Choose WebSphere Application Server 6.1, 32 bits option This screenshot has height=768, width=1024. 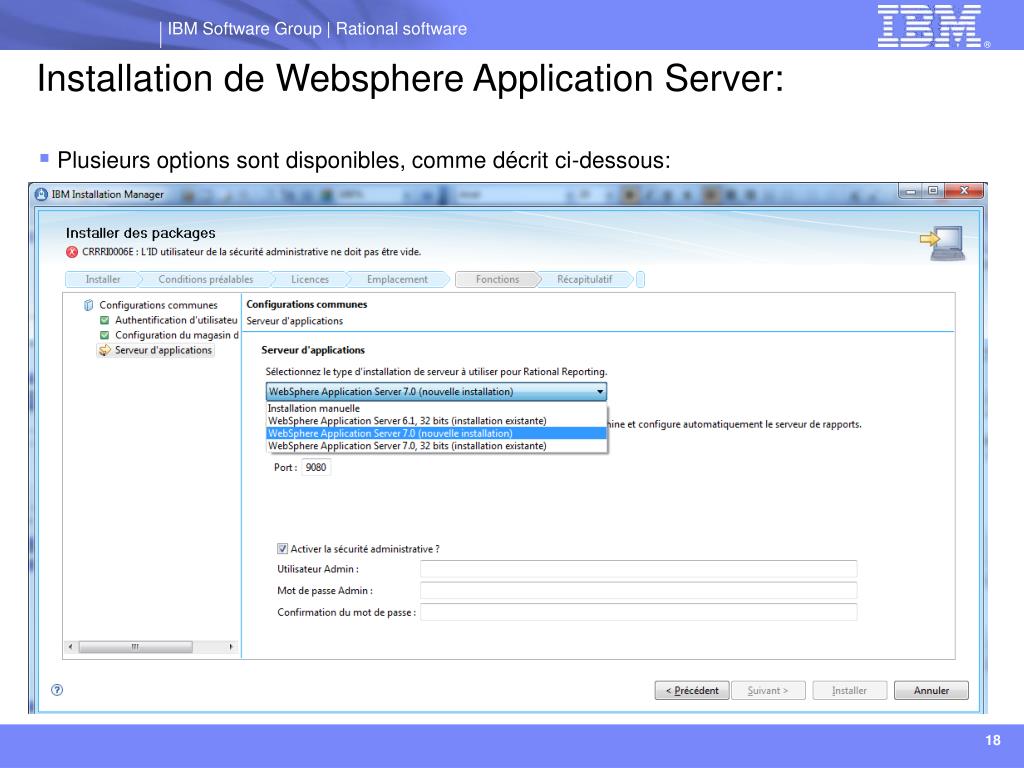tap(436, 421)
